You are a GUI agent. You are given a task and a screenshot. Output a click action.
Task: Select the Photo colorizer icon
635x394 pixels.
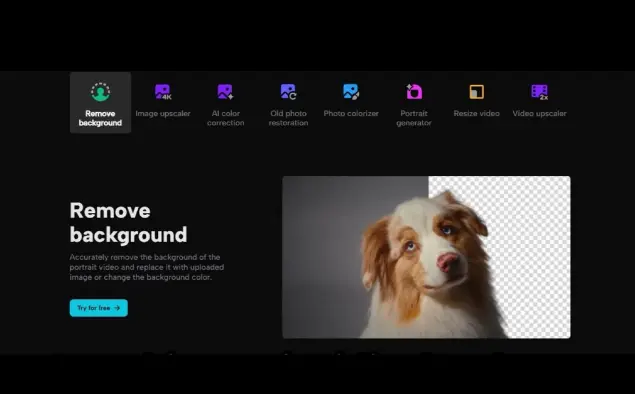click(x=351, y=92)
